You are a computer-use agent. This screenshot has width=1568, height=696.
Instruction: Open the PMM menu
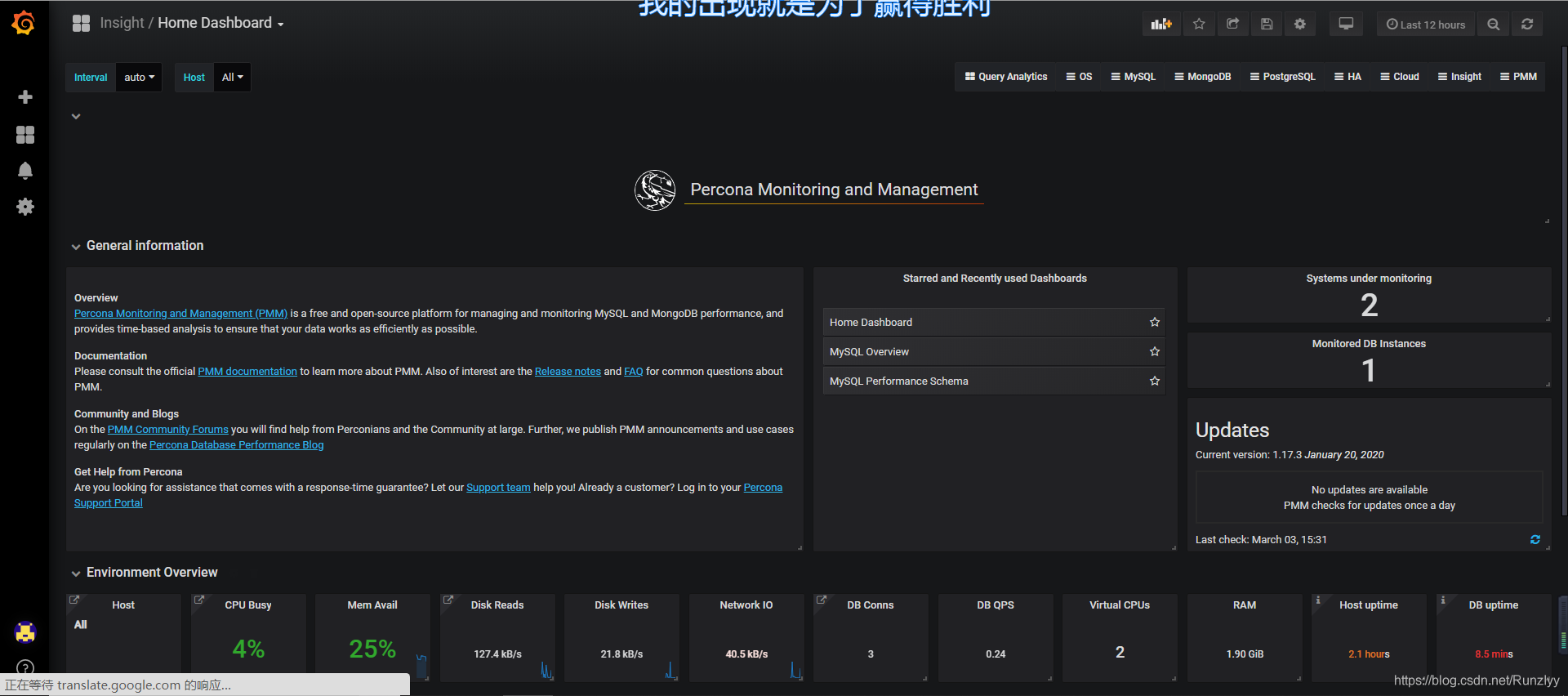[1518, 77]
